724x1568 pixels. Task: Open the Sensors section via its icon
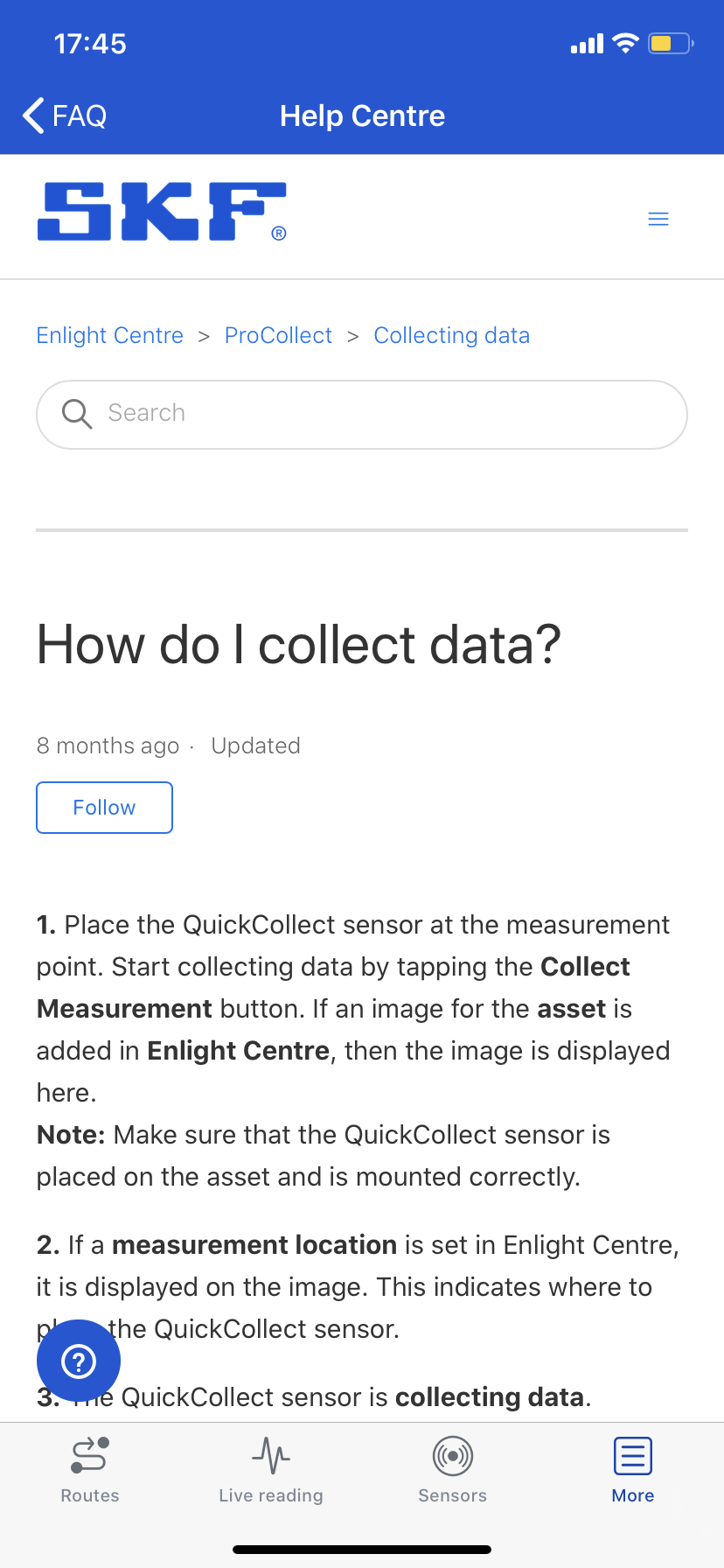452,1455
